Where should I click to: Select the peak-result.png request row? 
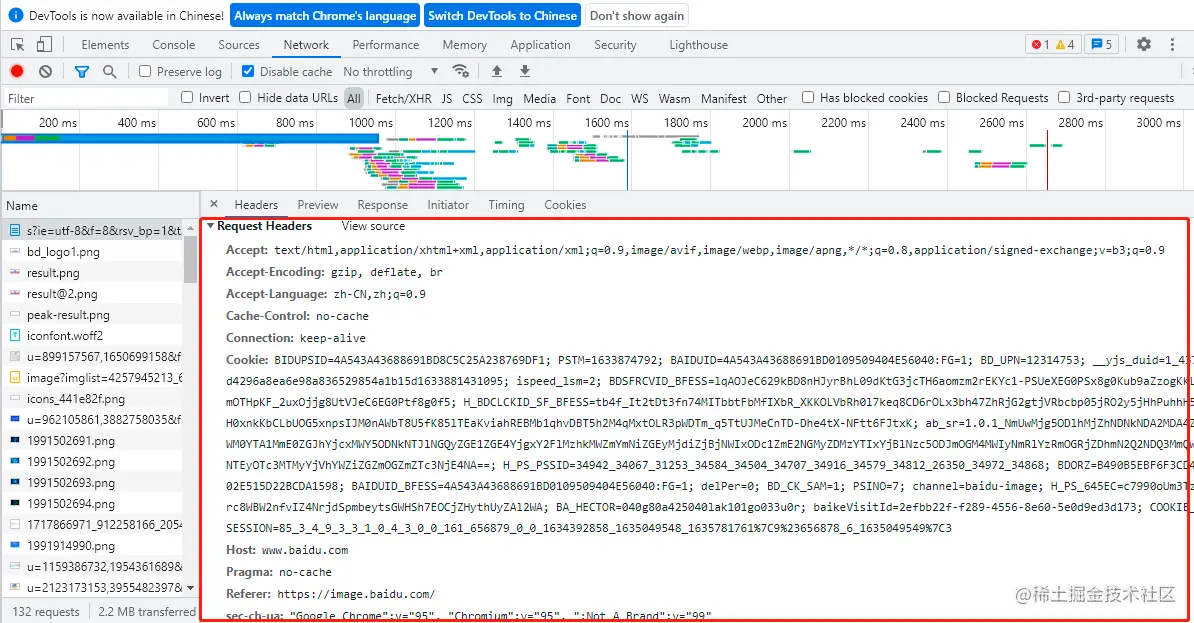[92, 315]
